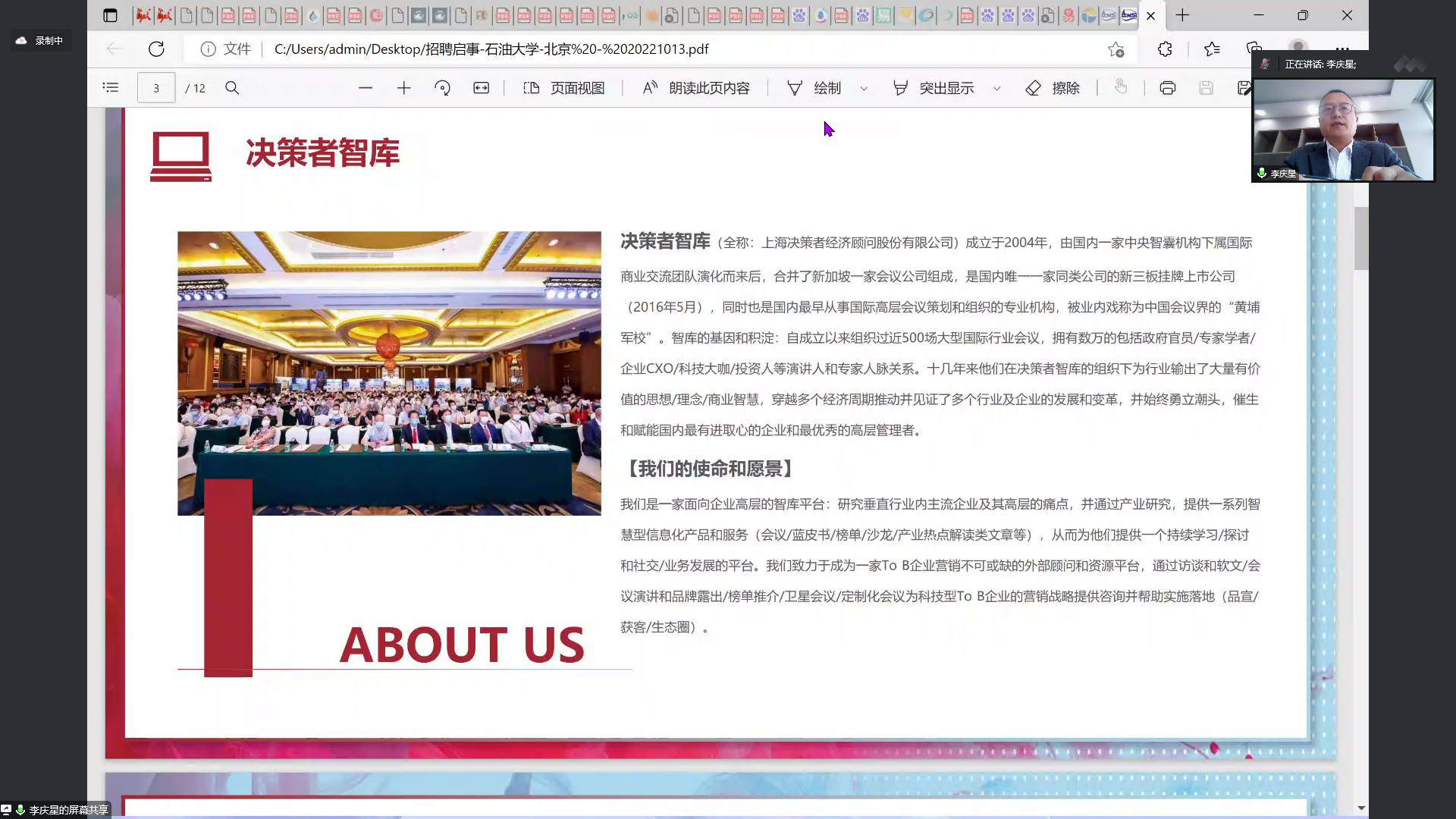This screenshot has width=1456, height=819.
Task: Toggle the 绘制 draw tool
Action: tap(814, 88)
